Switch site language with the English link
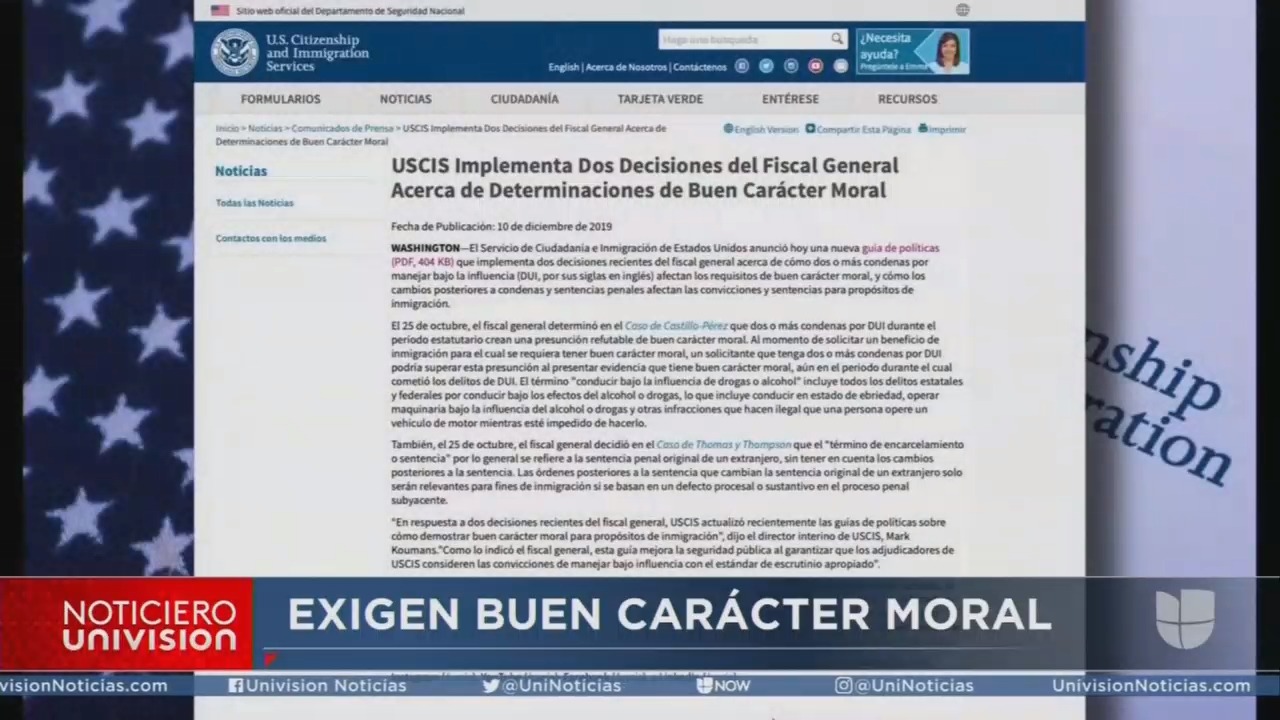This screenshot has width=1280, height=720. coord(564,67)
